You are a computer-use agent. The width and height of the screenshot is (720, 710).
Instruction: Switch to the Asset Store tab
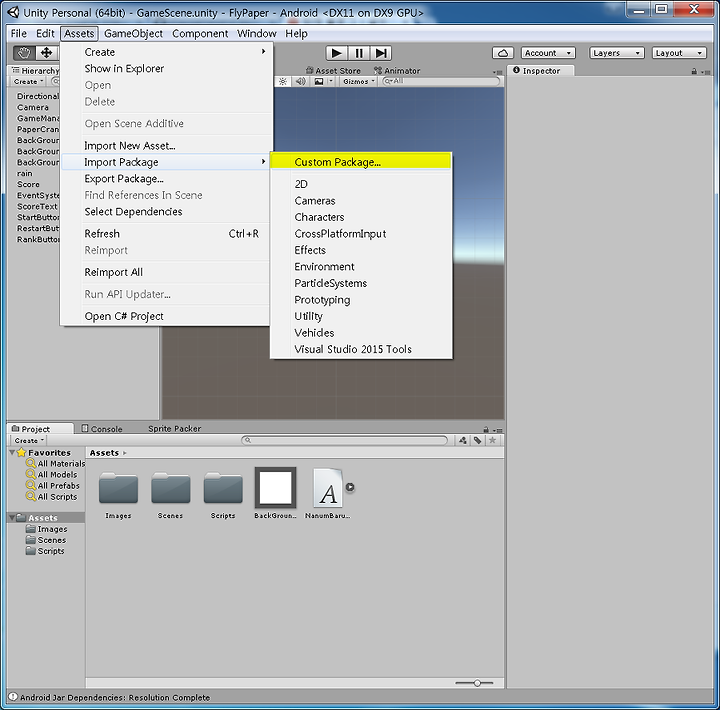tap(333, 71)
